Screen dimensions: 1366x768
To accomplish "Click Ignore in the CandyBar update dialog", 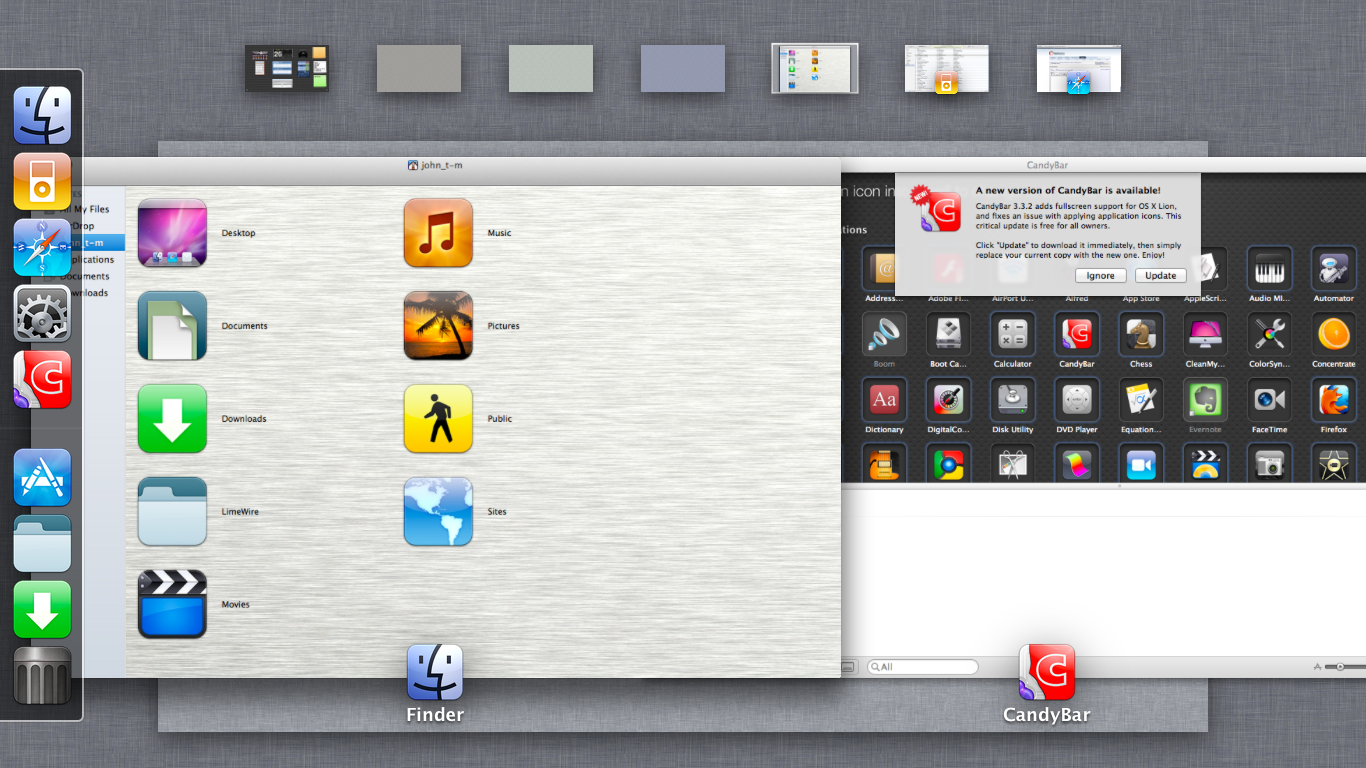I will (x=1101, y=276).
